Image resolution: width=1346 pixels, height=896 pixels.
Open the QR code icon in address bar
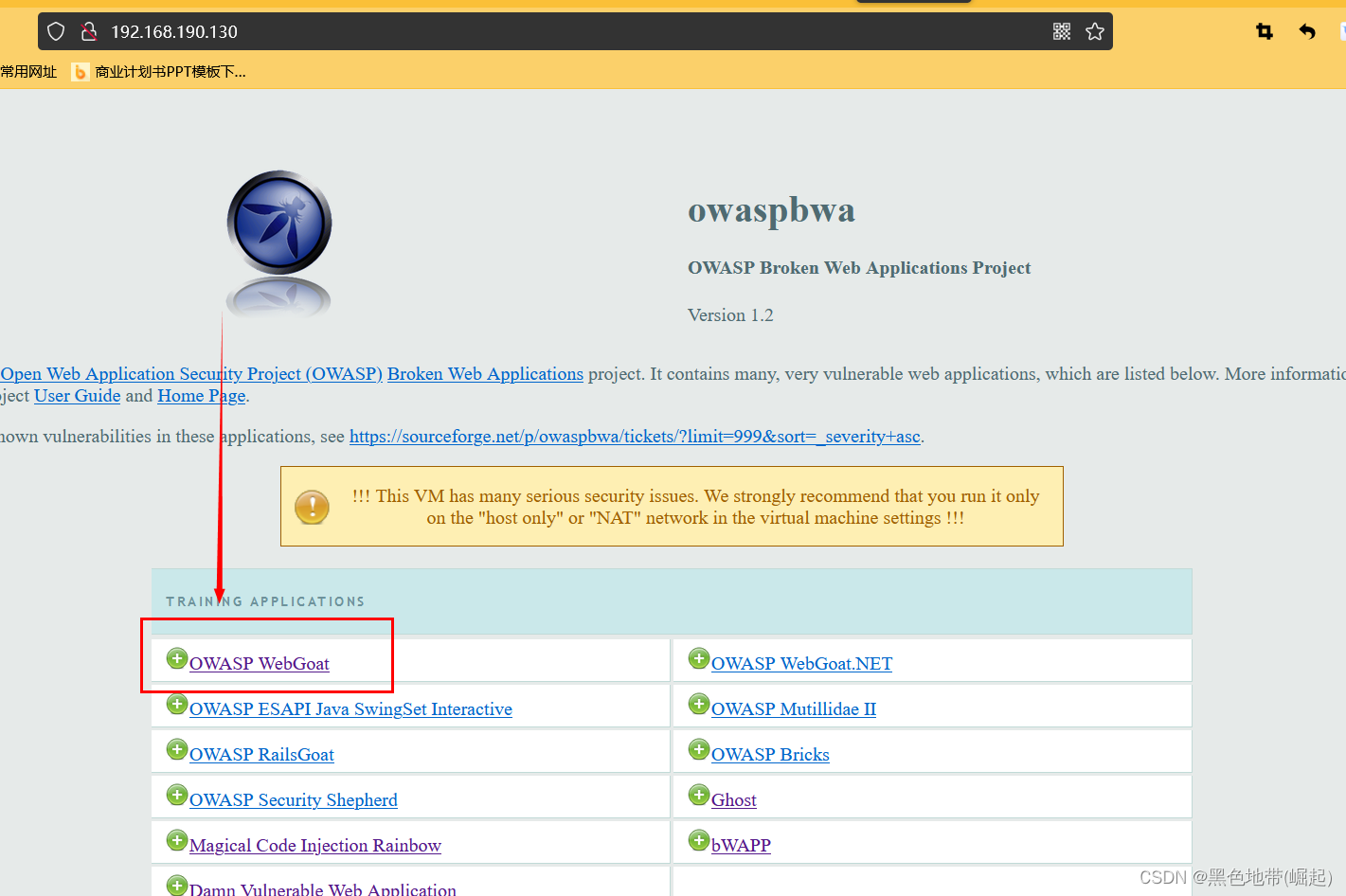click(x=1062, y=31)
